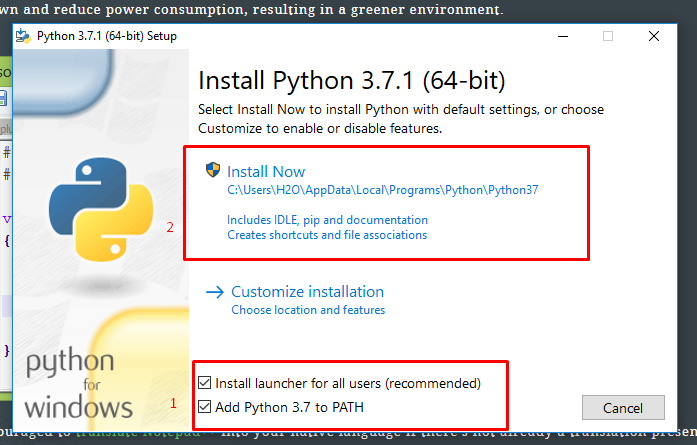Close the Python Setup window
The height and width of the screenshot is (445, 697).
[653, 36]
